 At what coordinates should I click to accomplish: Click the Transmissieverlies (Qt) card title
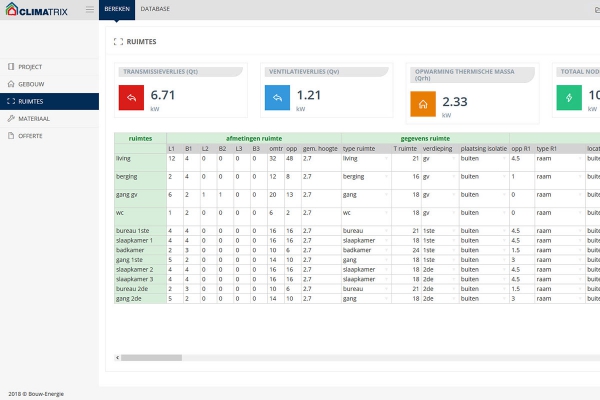pos(161,72)
